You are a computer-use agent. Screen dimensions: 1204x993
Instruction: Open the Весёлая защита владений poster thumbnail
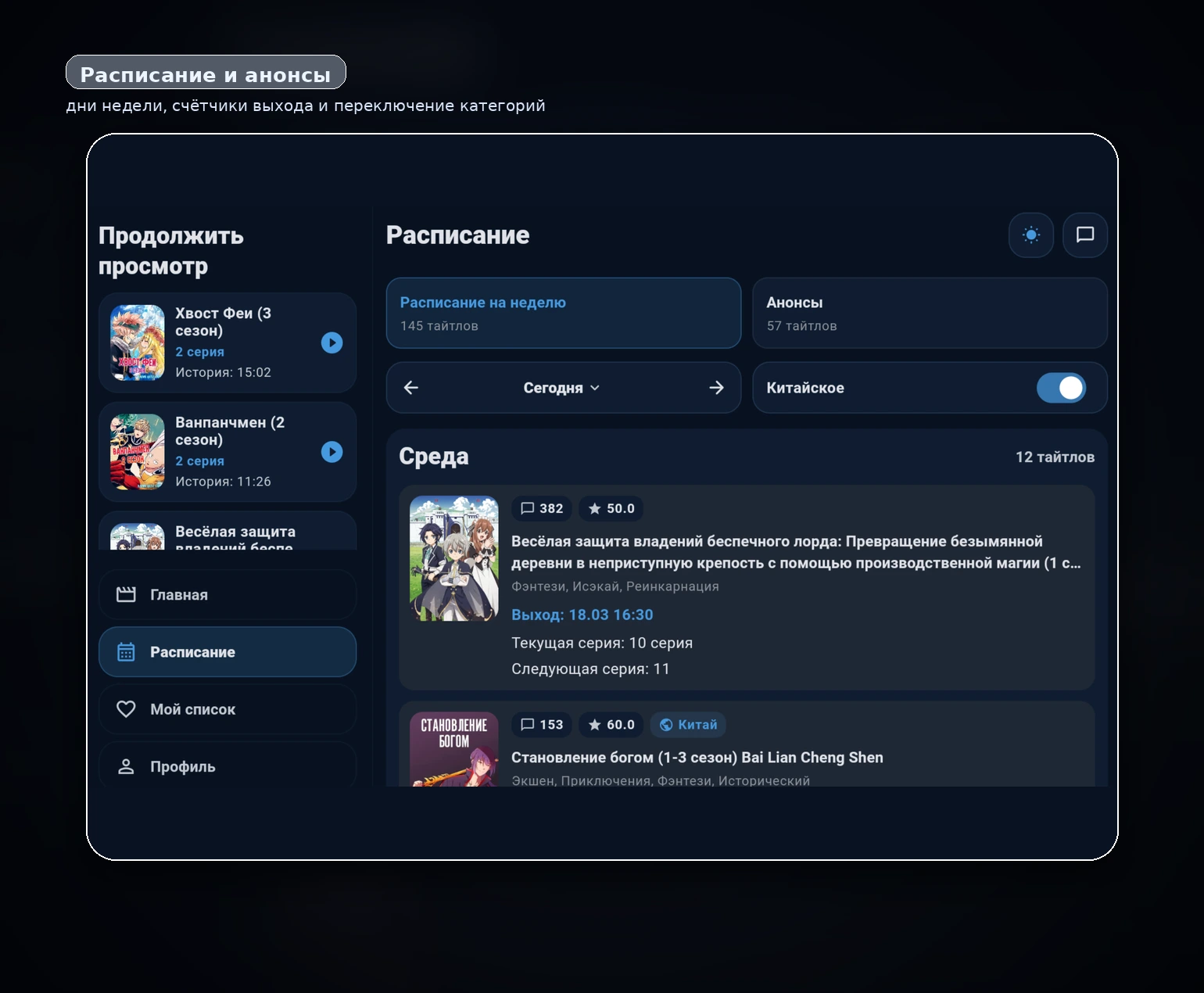453,558
